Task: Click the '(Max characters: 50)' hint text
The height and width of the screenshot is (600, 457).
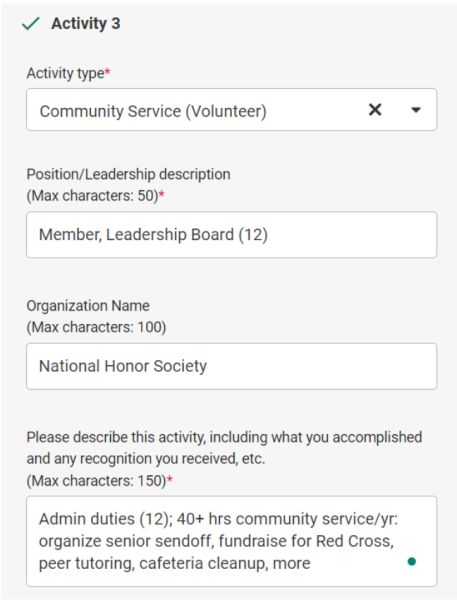Action: tap(92, 196)
